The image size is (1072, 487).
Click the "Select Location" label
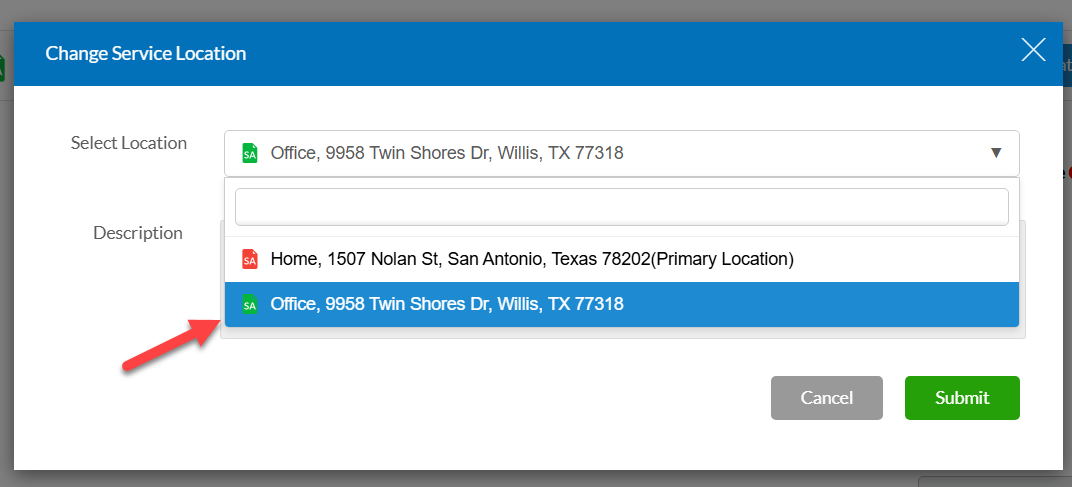(129, 143)
